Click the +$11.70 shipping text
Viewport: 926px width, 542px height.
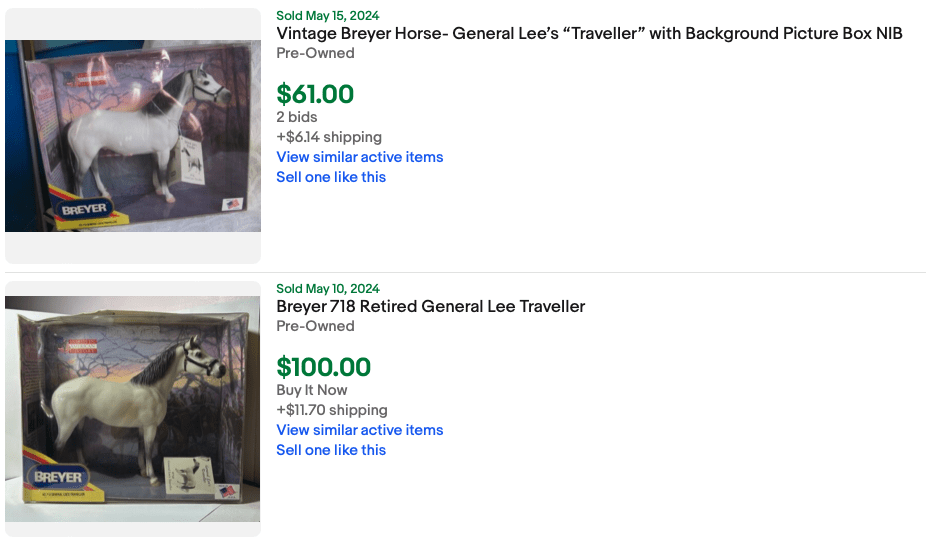[332, 410]
